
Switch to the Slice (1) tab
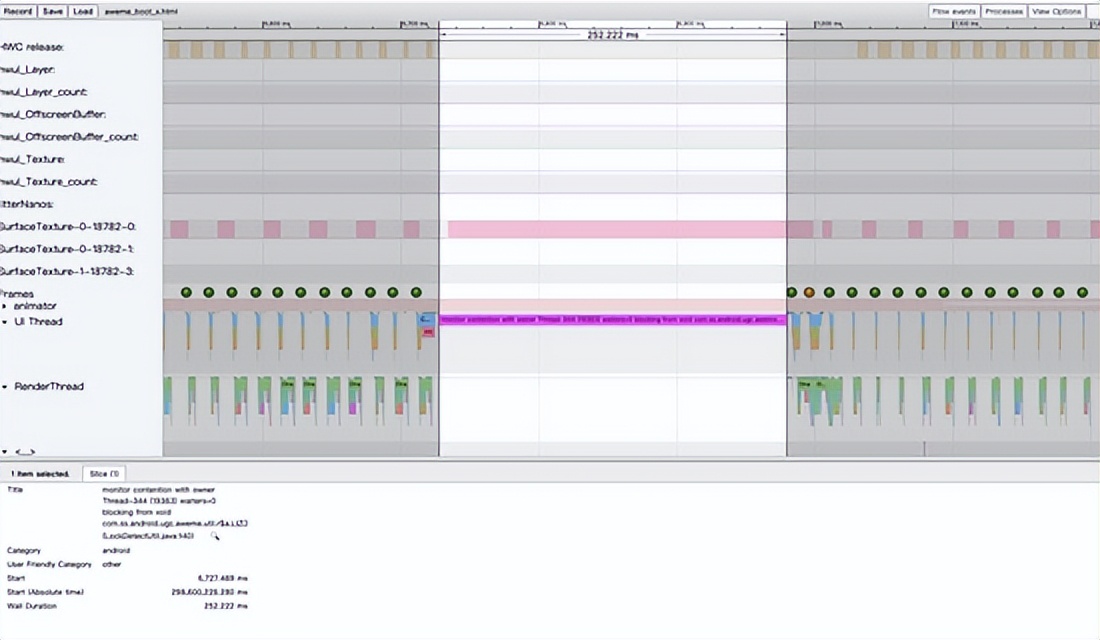click(104, 474)
